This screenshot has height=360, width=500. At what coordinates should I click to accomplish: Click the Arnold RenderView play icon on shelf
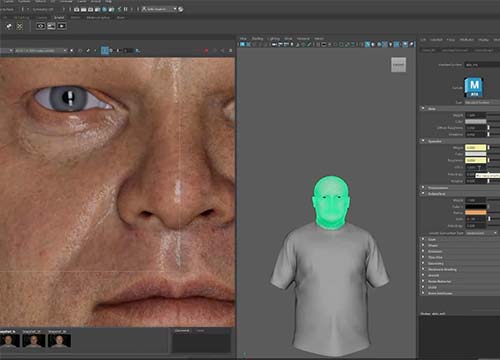[62, 26]
